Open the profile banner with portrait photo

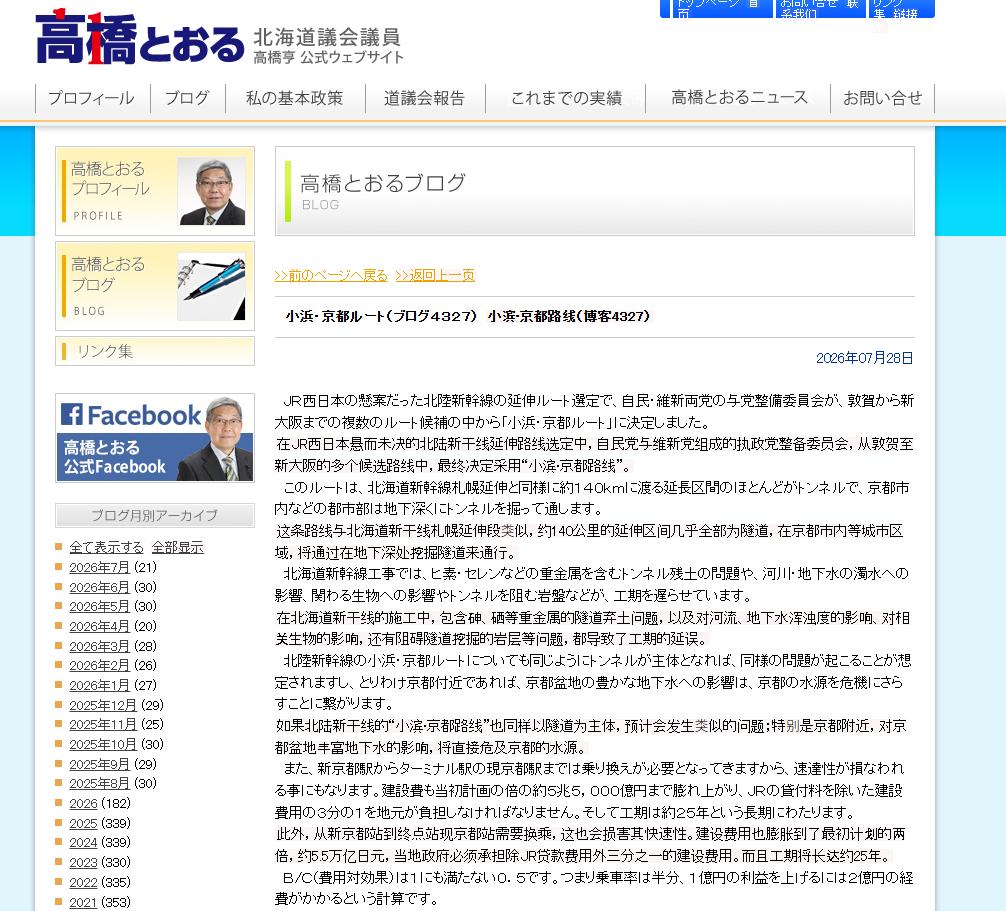tap(155, 191)
